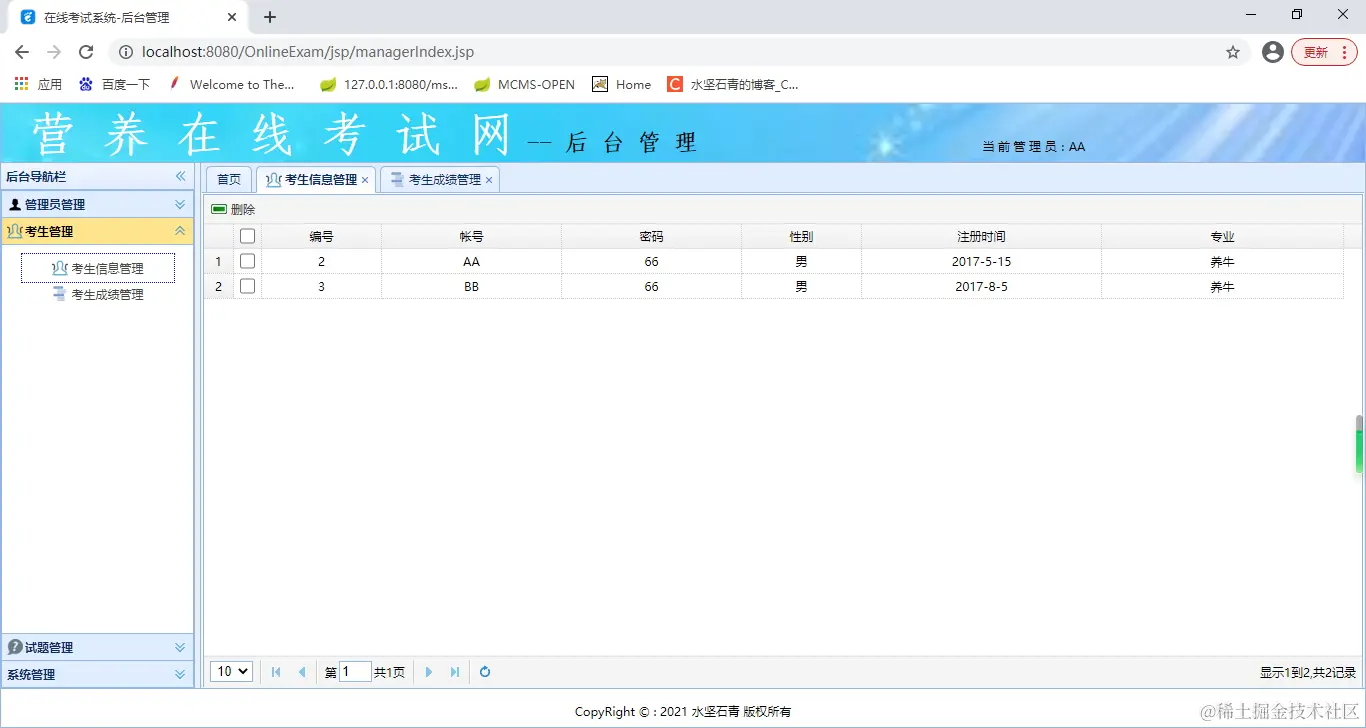The width and height of the screenshot is (1366, 728).
Task: Collapse the sidebar with the « icon
Action: coord(180,176)
